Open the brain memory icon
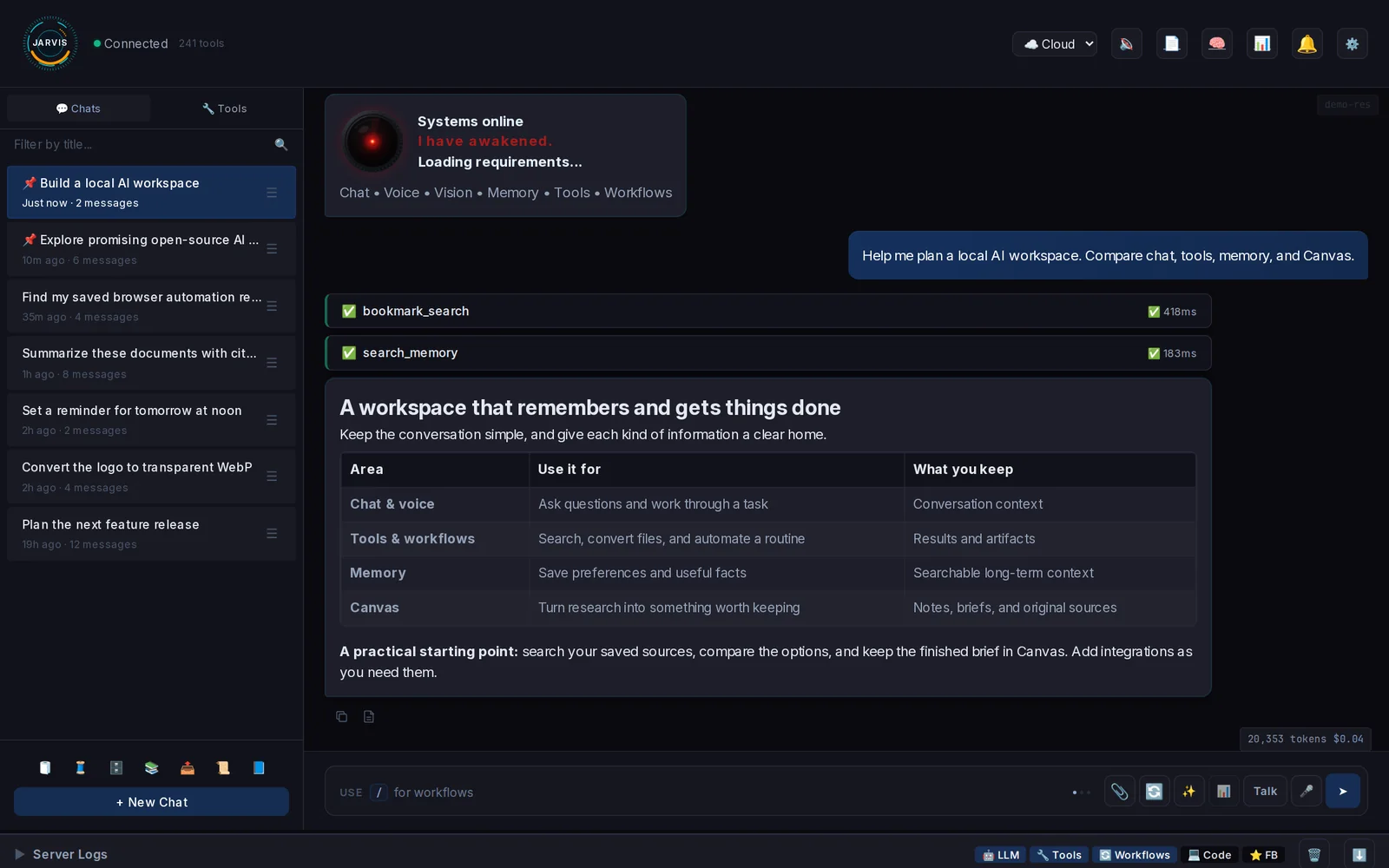The height and width of the screenshot is (868, 1389). pyautogui.click(x=1217, y=43)
